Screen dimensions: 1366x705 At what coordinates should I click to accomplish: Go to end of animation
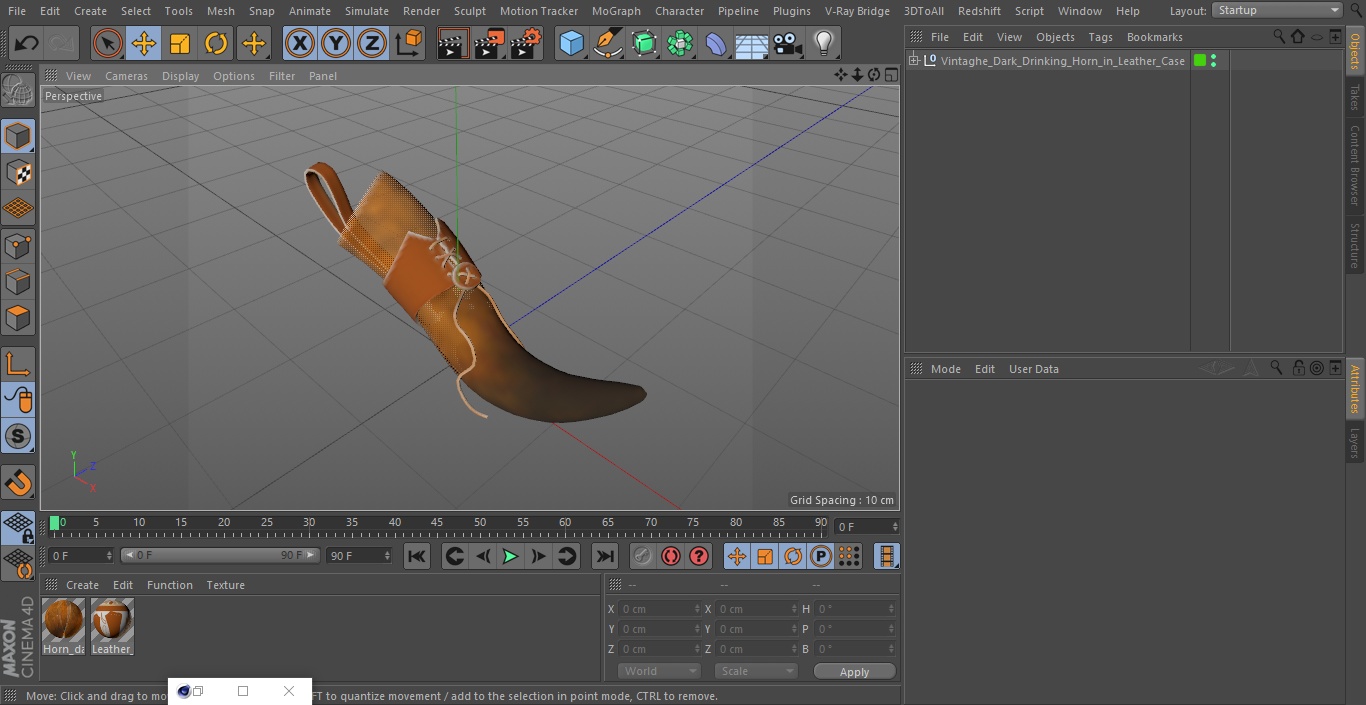pos(605,556)
